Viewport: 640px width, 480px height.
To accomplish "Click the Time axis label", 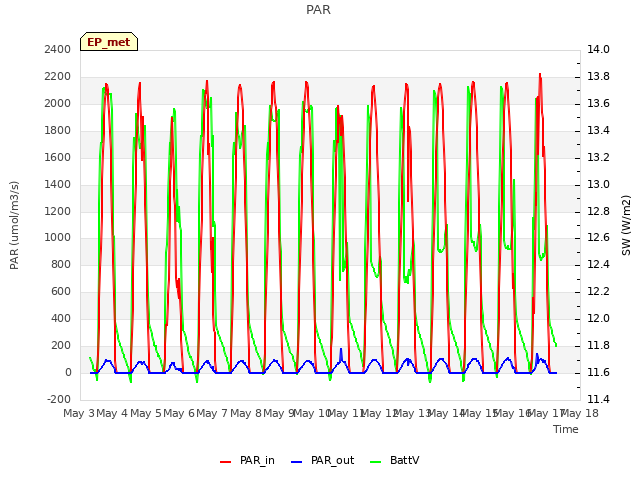I will 566,429.
